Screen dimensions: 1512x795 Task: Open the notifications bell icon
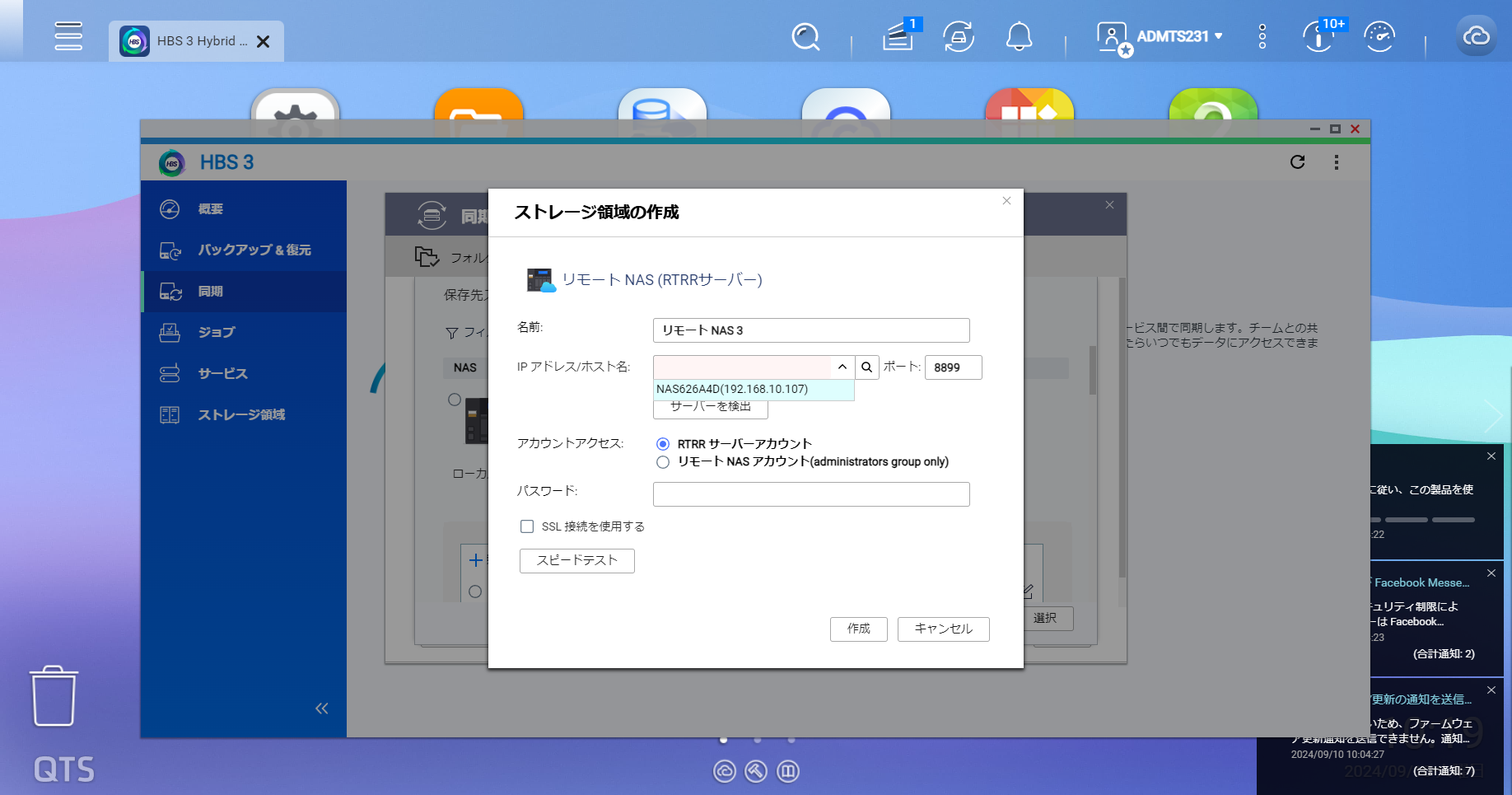pos(1020,37)
